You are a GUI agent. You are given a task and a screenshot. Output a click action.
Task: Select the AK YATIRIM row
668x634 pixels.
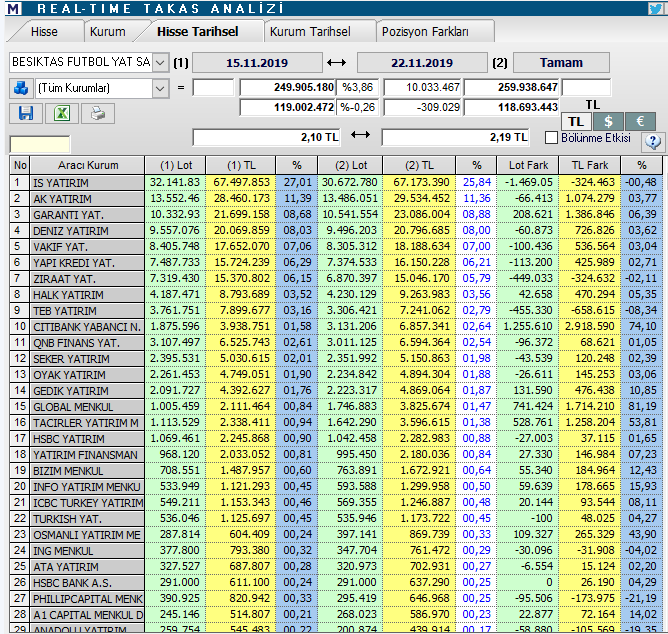[x=336, y=199]
